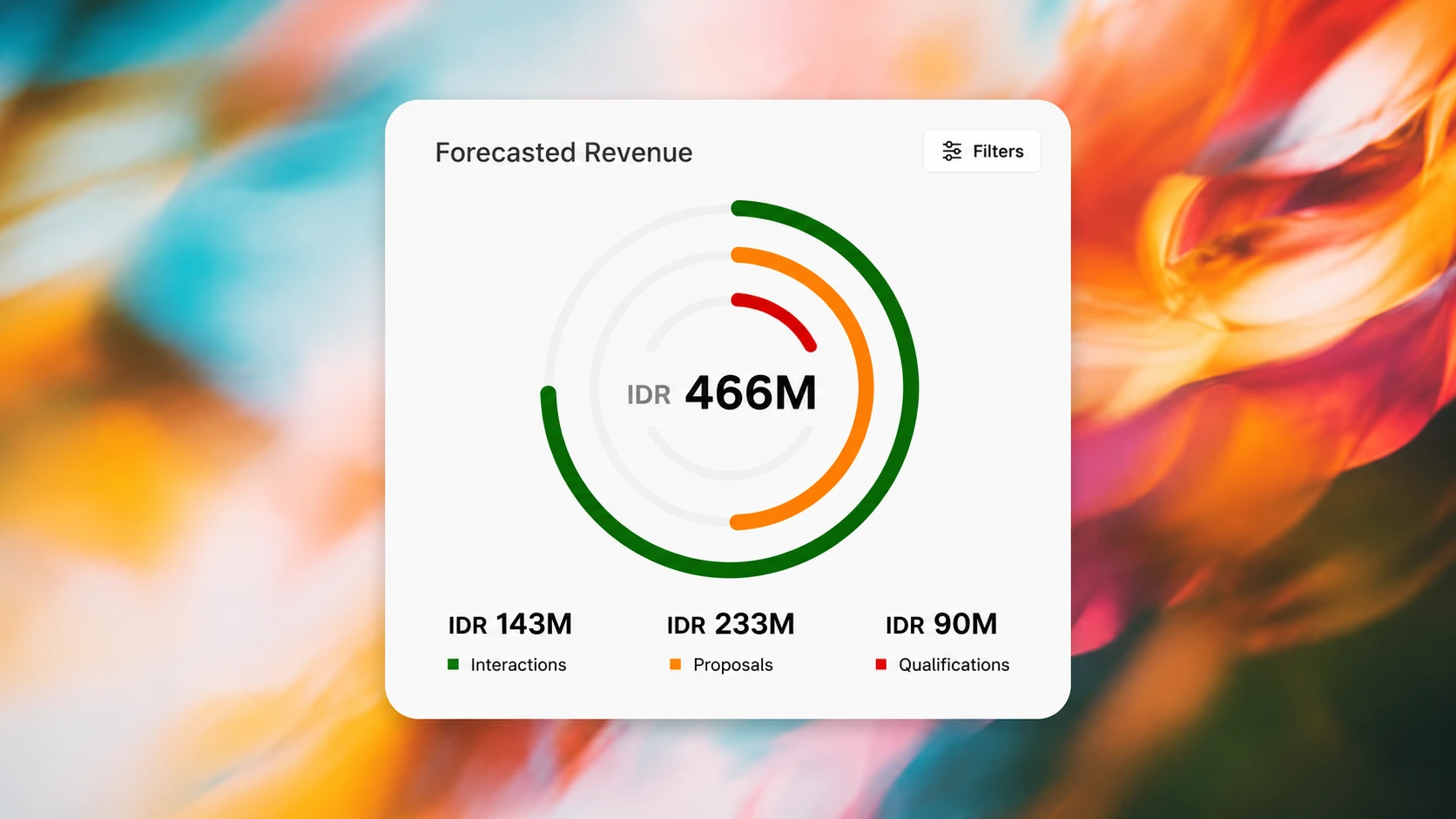Image resolution: width=1456 pixels, height=819 pixels.
Task: Click the 'IDR 233M' value
Action: pos(731,624)
